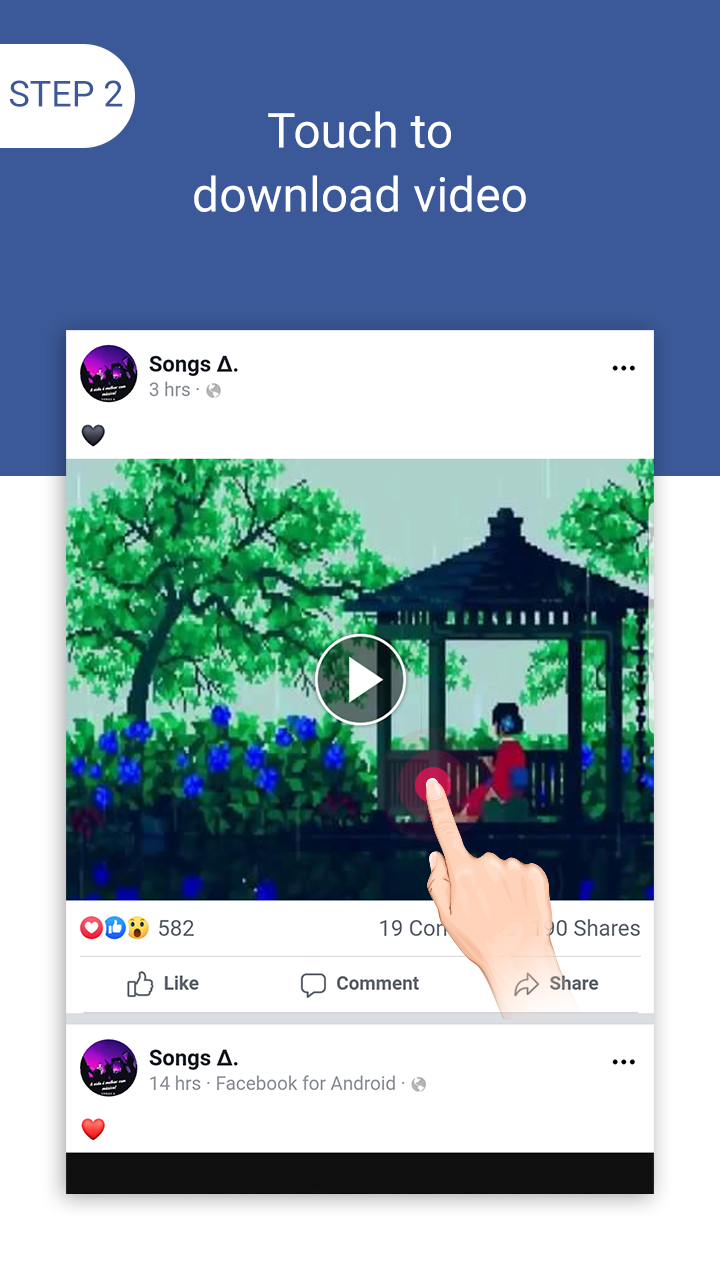Tap Songs Δ. profile picture in first post

[x=108, y=374]
